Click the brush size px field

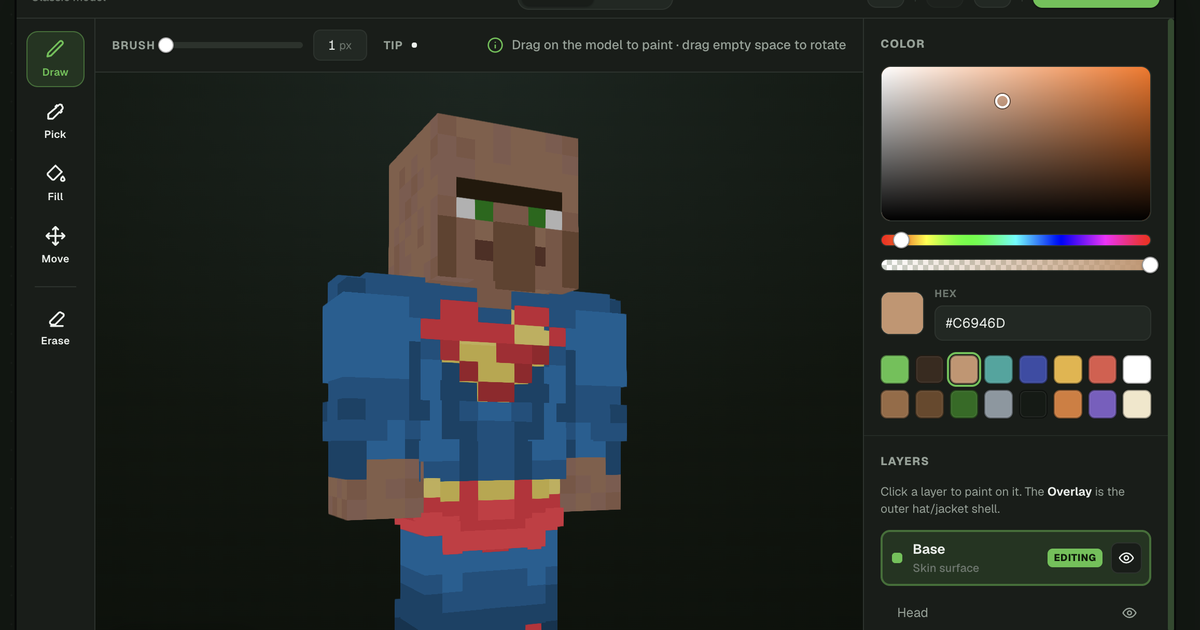pos(340,45)
